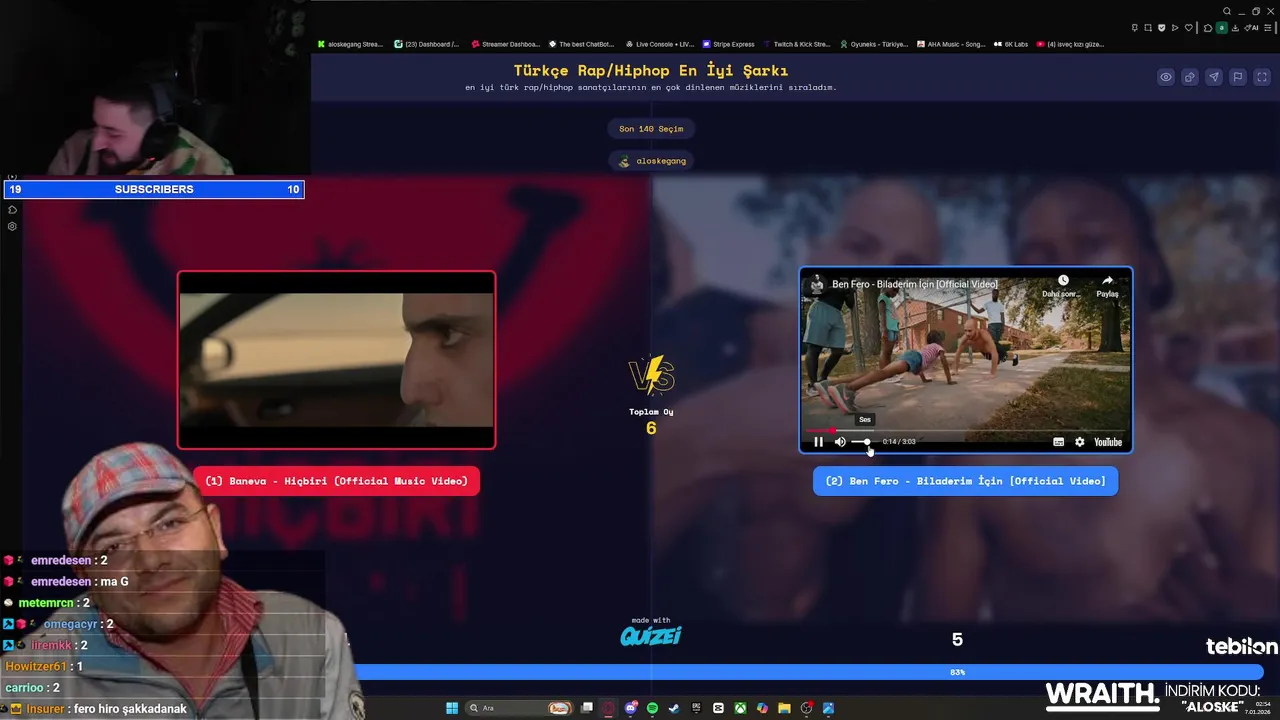Open the Opera GX browser taskbar icon
This screenshot has width=1280, height=720.
(609, 708)
